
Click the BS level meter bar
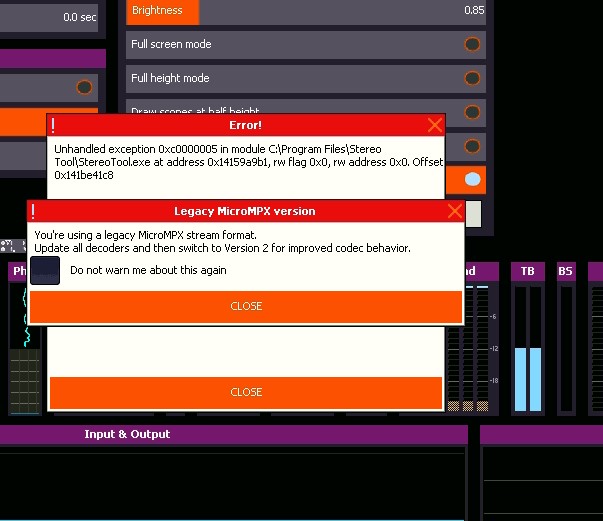(x=566, y=348)
